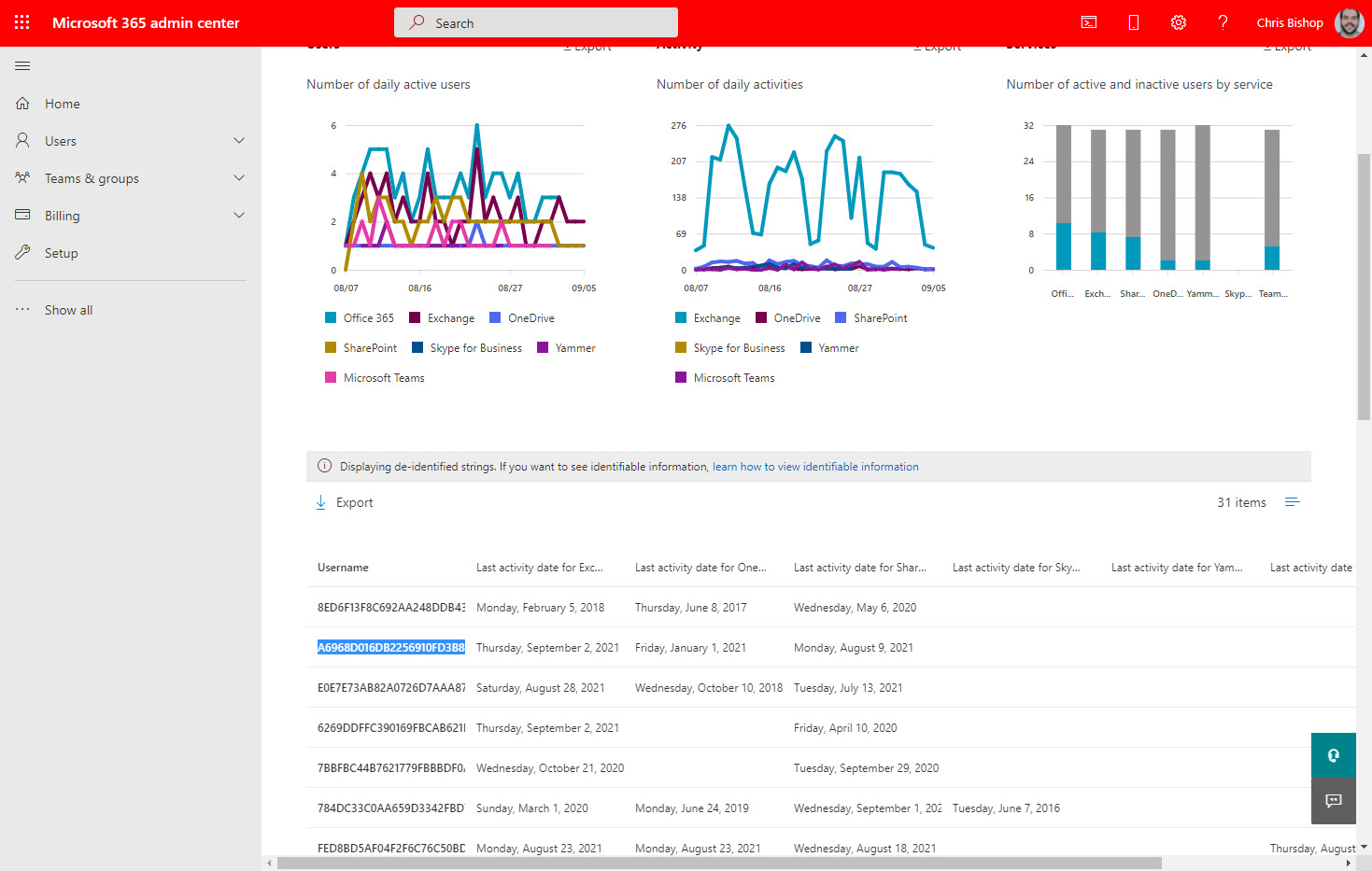Viewport: 1372px width, 871px height.
Task: Click the vertical page scrollbar
Action: click(x=1364, y=287)
